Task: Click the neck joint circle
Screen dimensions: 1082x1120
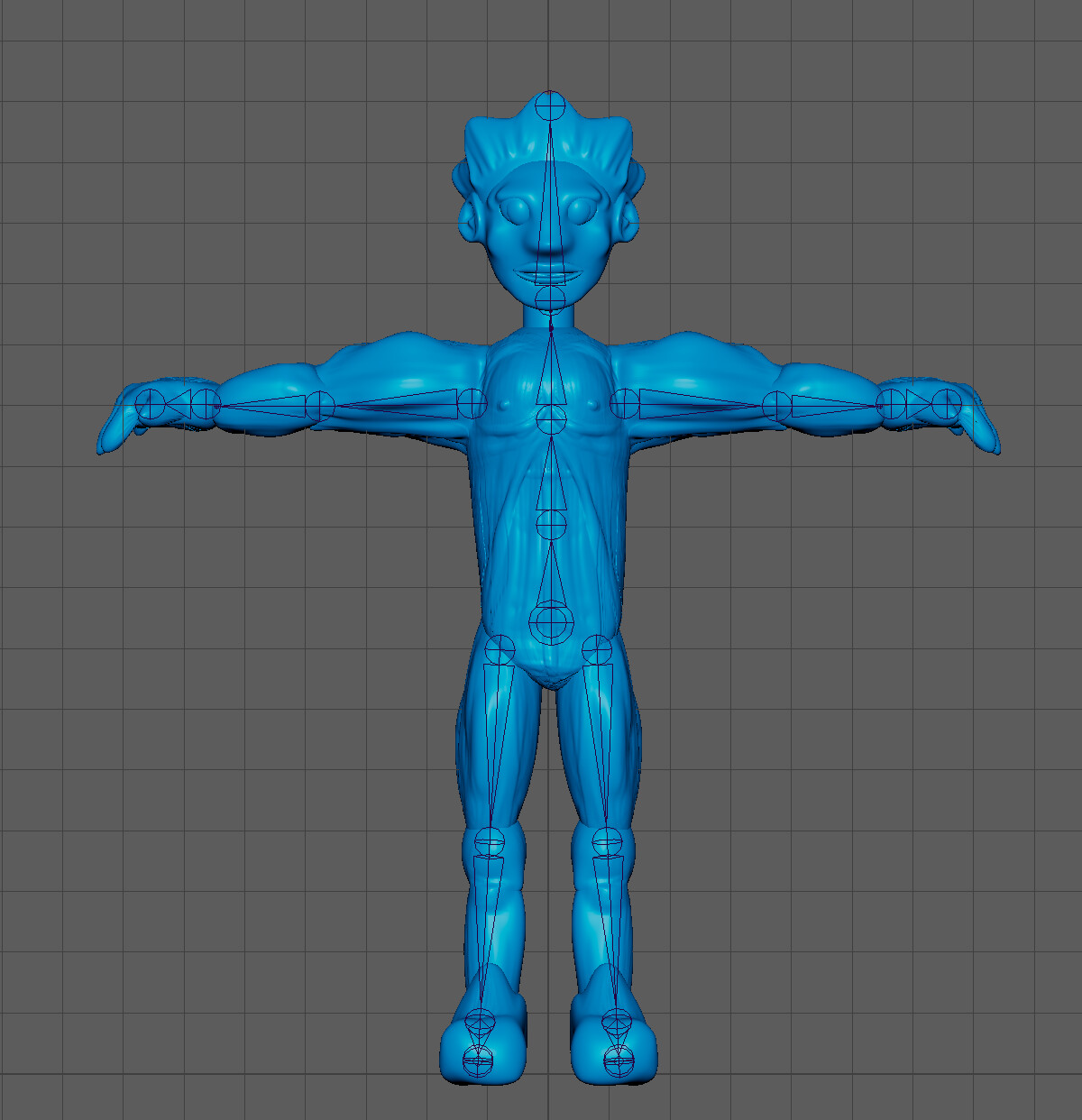Action: coord(548,298)
